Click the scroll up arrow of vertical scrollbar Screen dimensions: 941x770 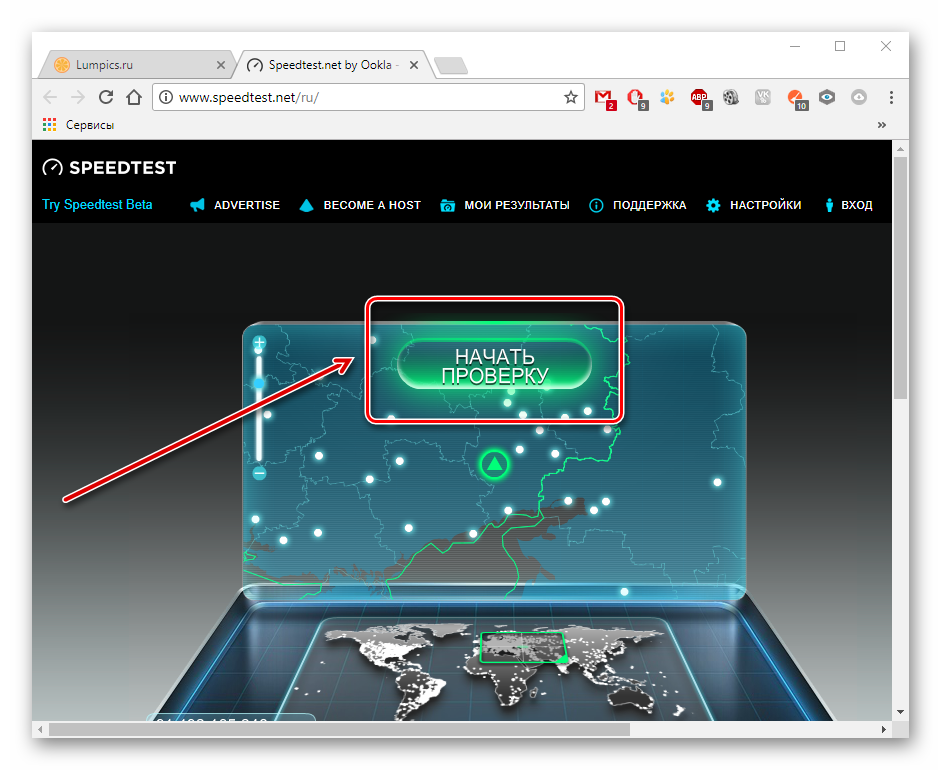[900, 148]
